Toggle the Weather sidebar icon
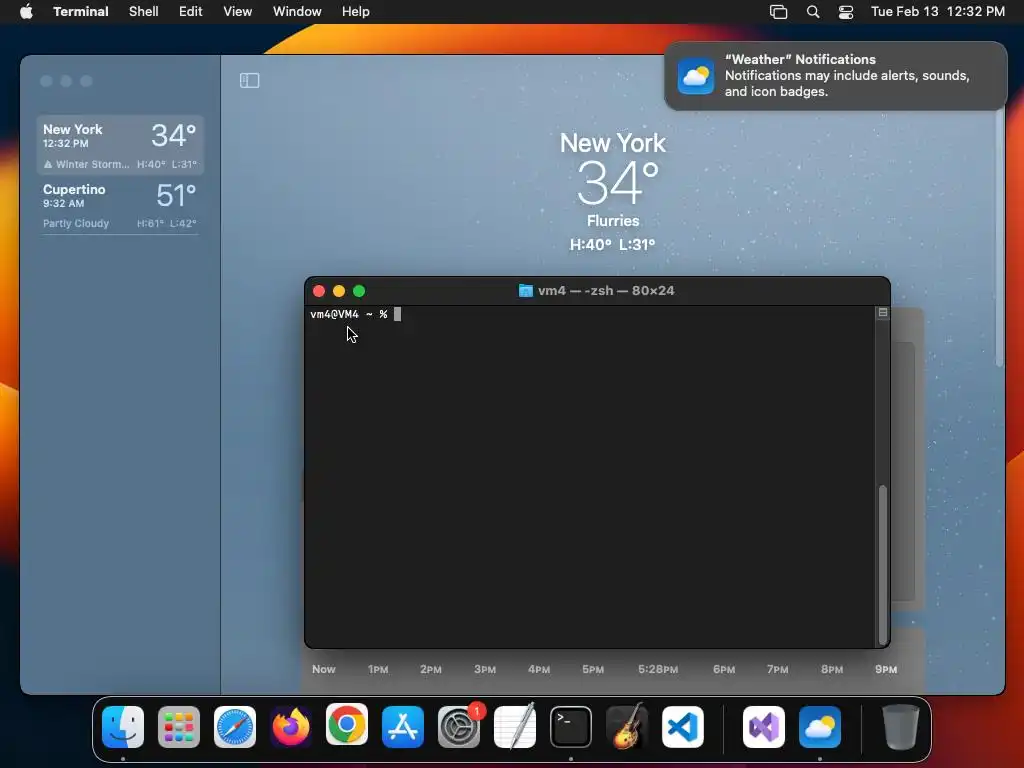 click(x=249, y=80)
